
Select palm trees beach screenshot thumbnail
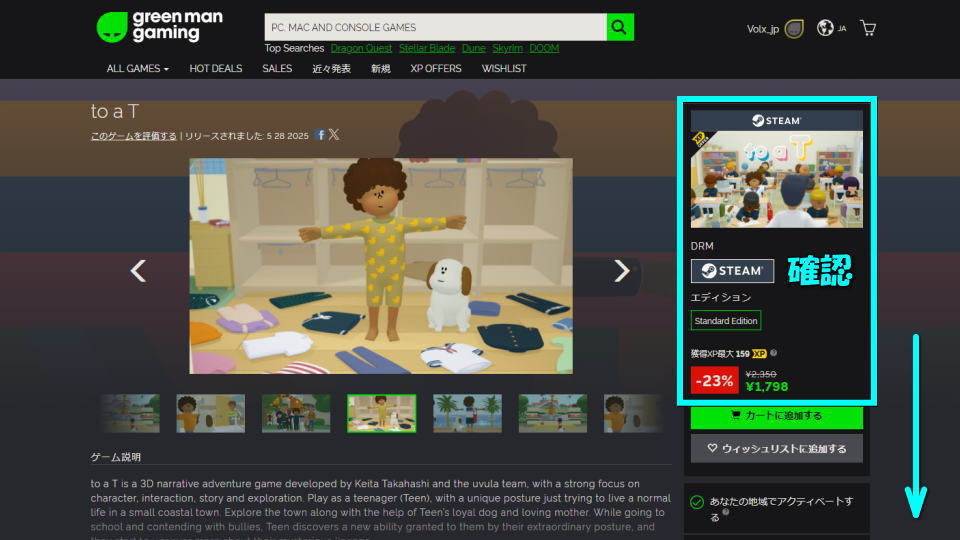(467, 413)
